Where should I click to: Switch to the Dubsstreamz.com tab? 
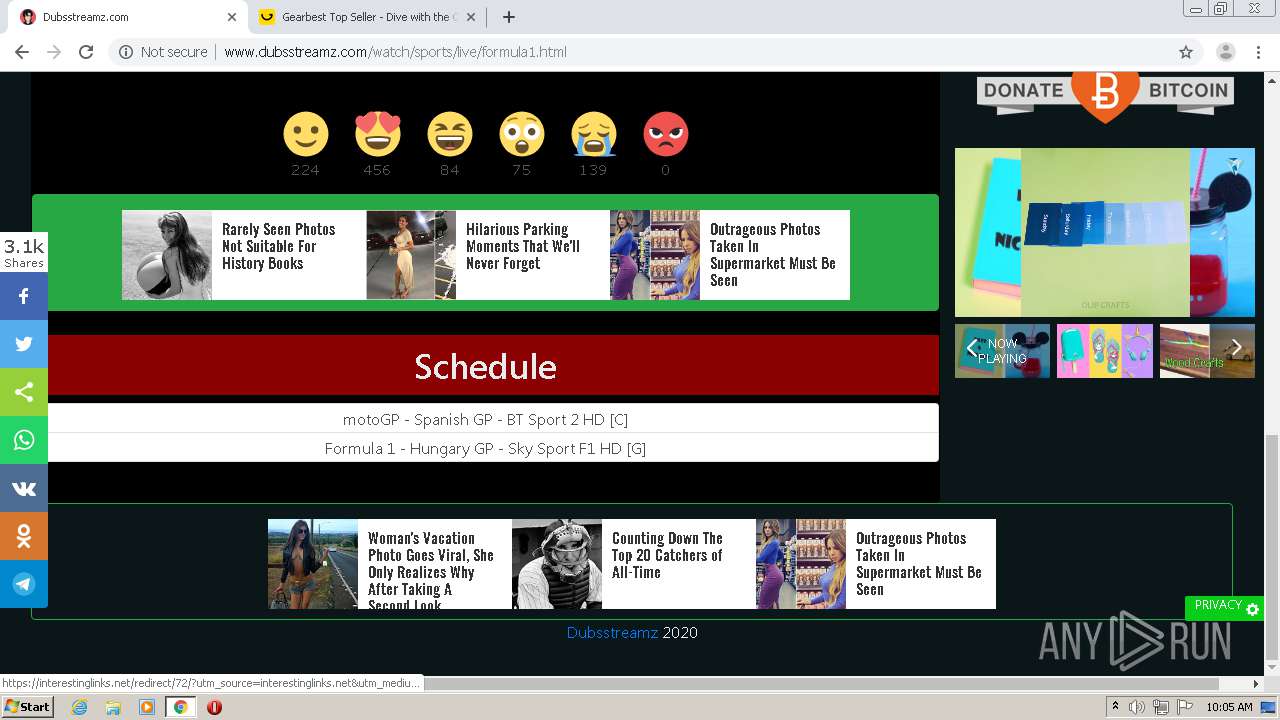125,17
